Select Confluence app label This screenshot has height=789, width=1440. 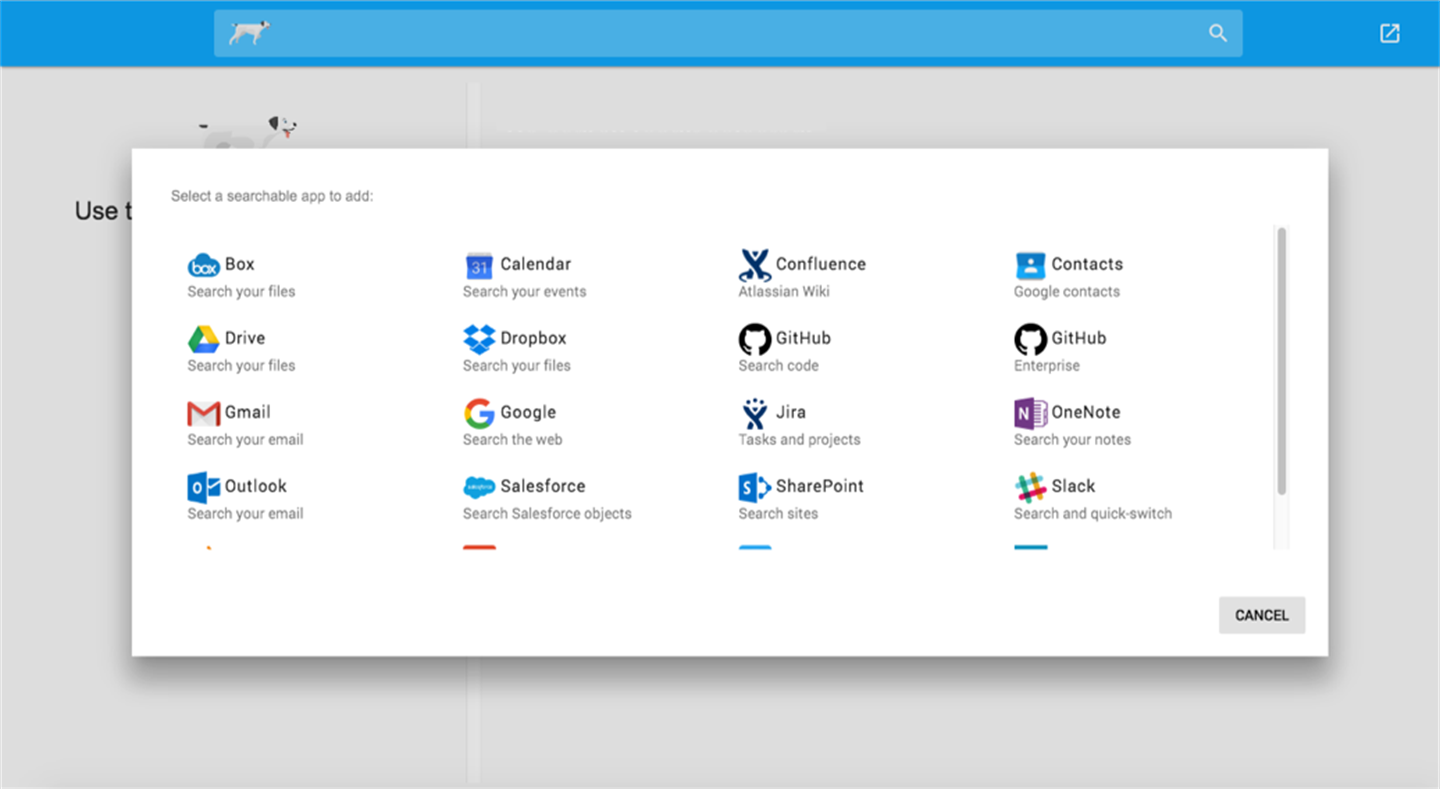(x=821, y=264)
